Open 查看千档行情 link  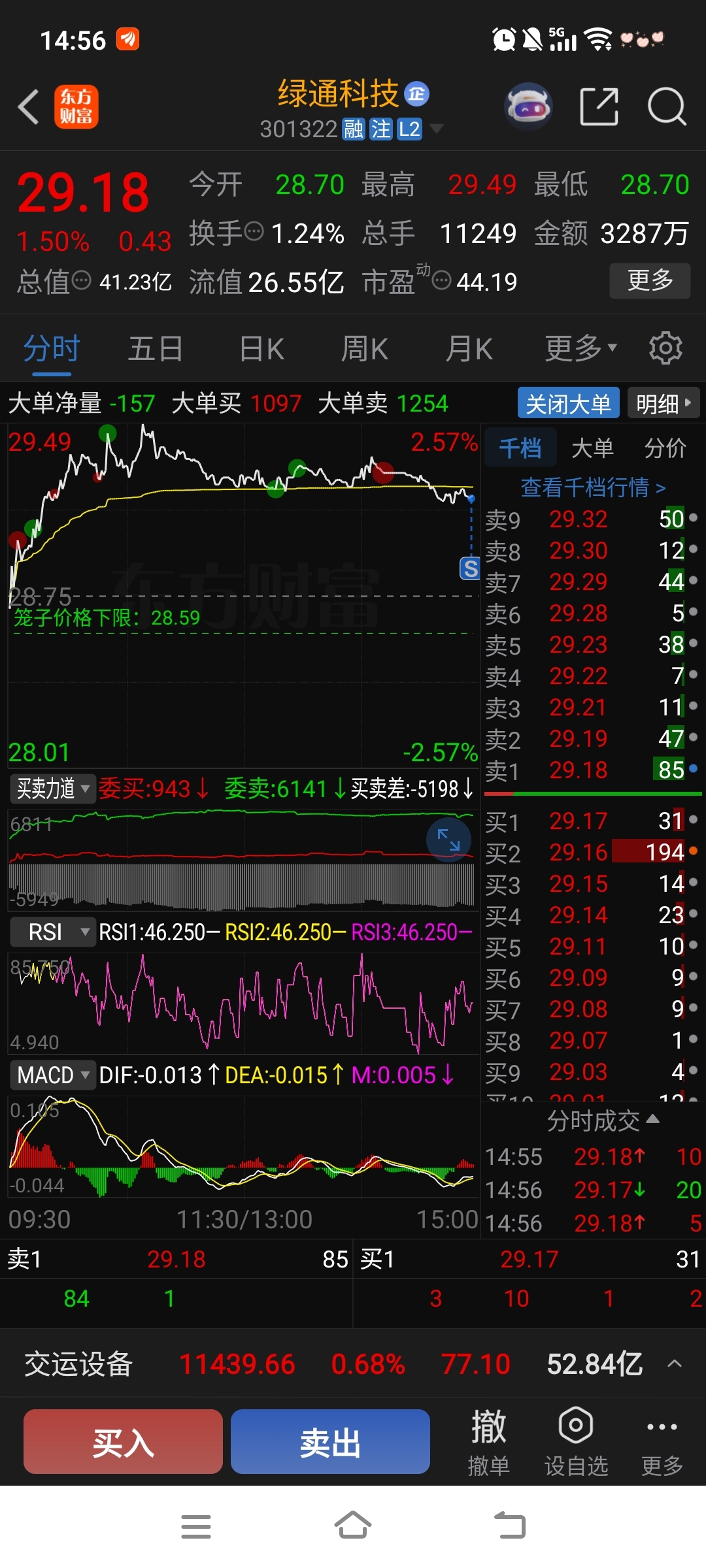(x=593, y=487)
